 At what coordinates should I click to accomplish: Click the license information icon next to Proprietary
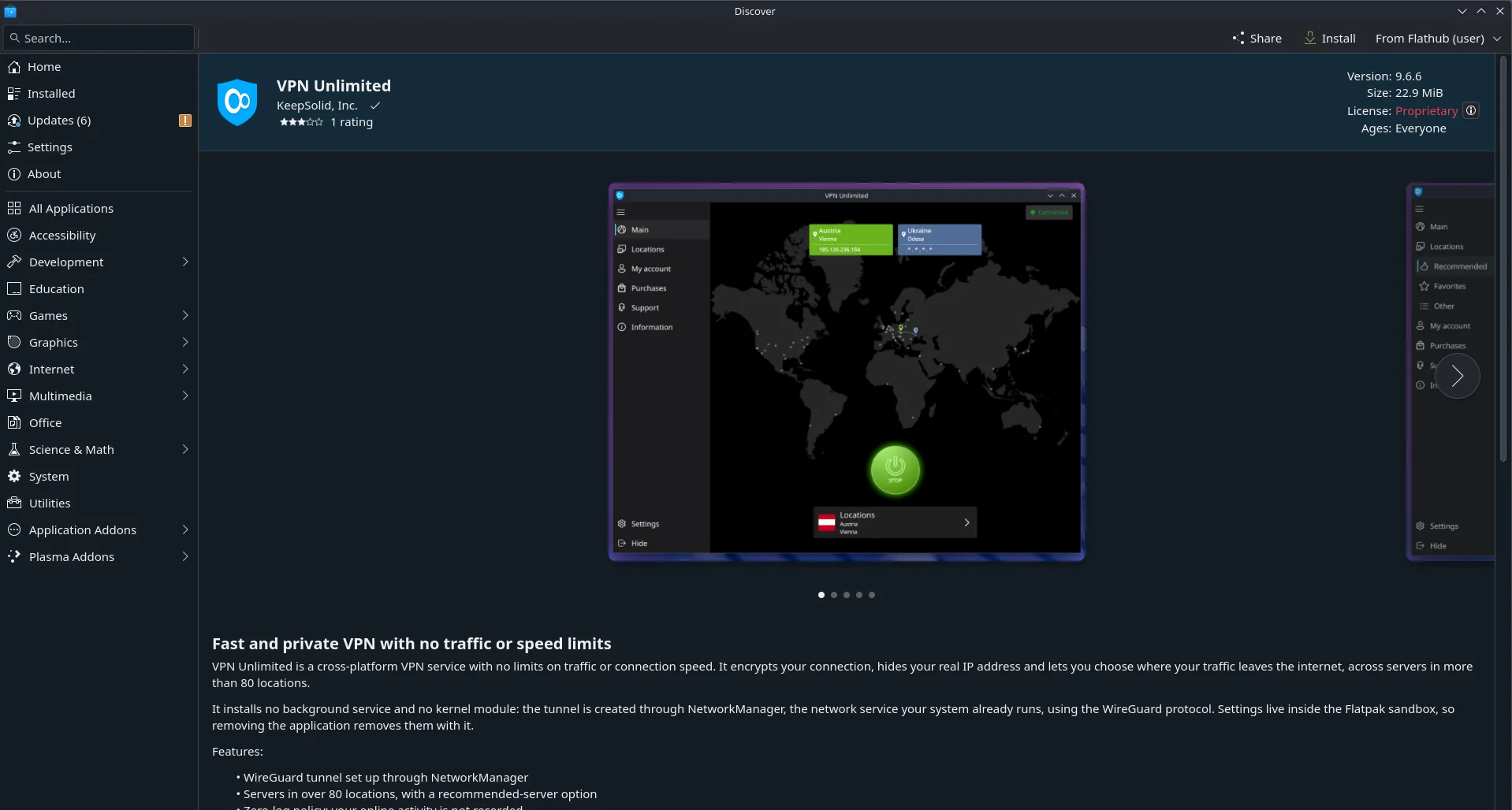click(1471, 110)
